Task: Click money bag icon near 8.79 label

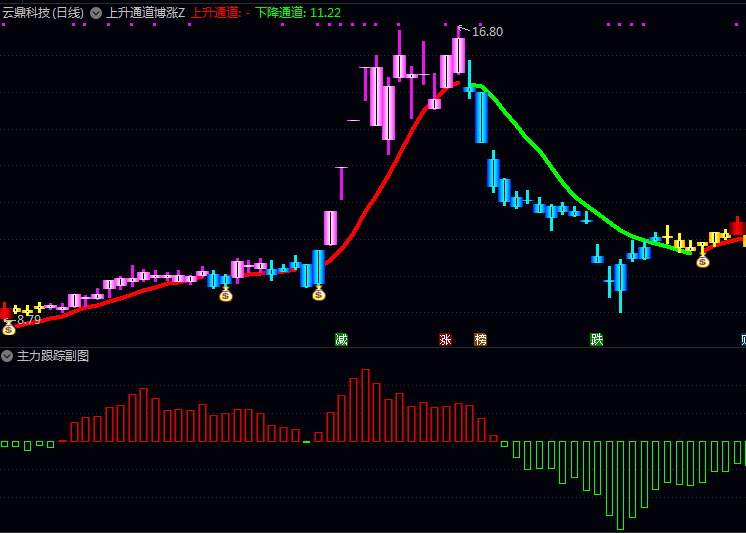Action: click(9, 328)
